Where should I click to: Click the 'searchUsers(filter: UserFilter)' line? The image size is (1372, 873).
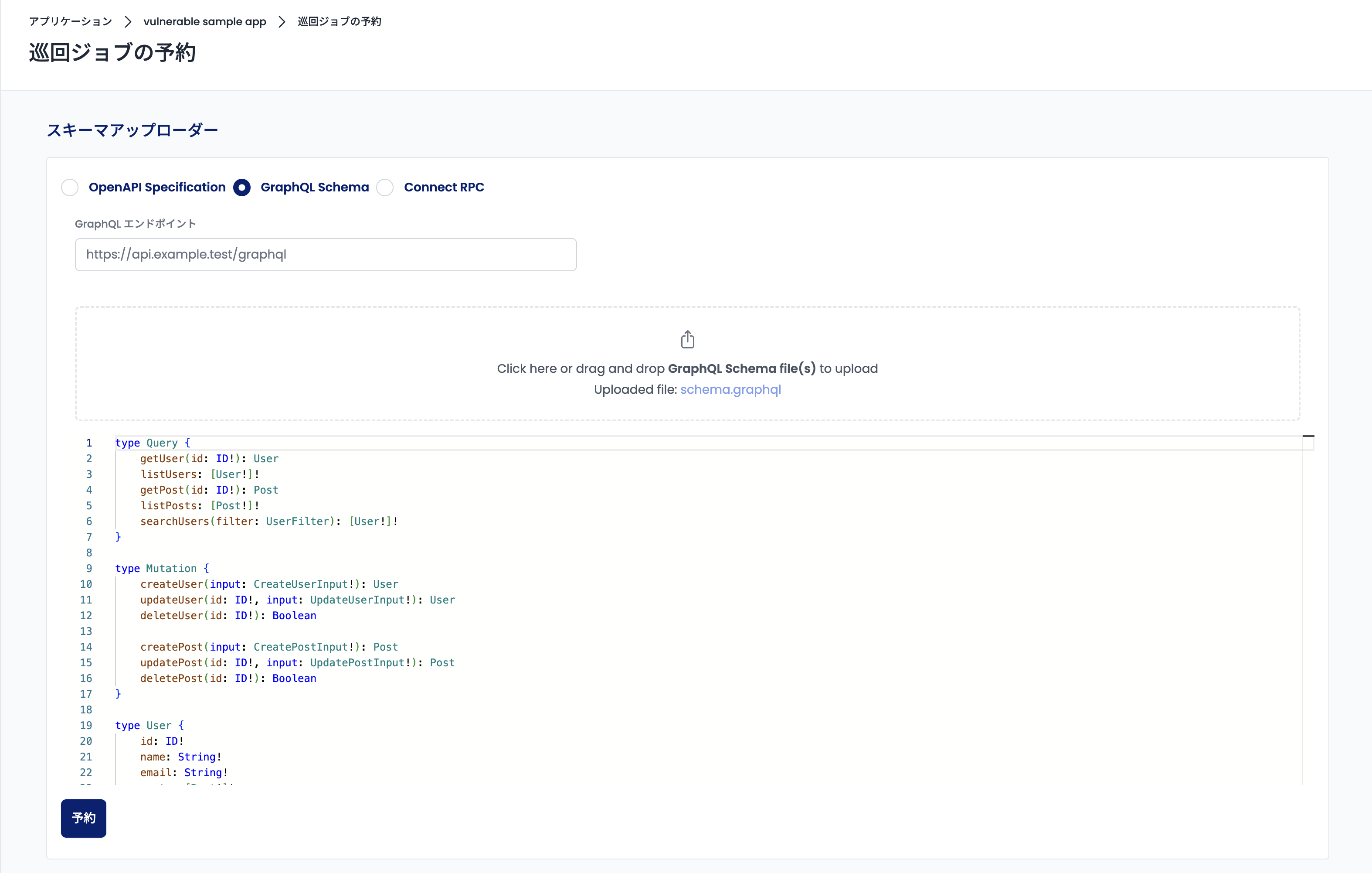tap(269, 521)
